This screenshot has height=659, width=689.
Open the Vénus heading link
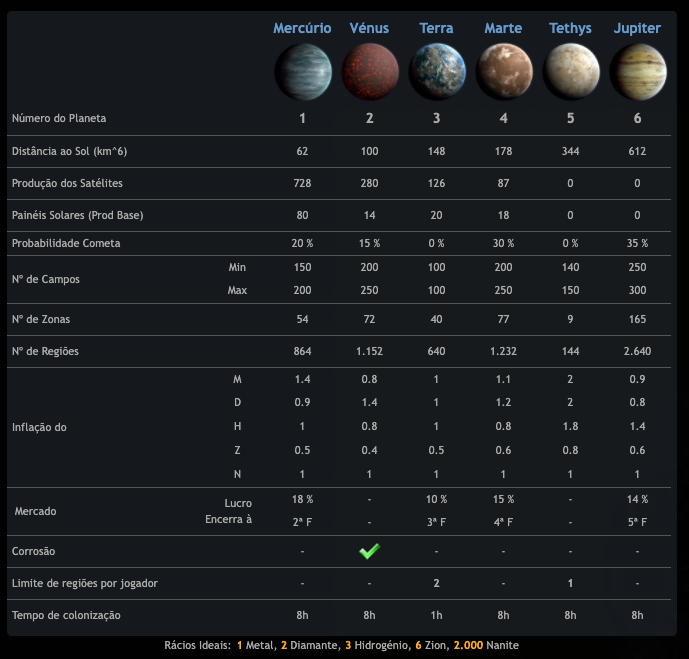point(369,28)
